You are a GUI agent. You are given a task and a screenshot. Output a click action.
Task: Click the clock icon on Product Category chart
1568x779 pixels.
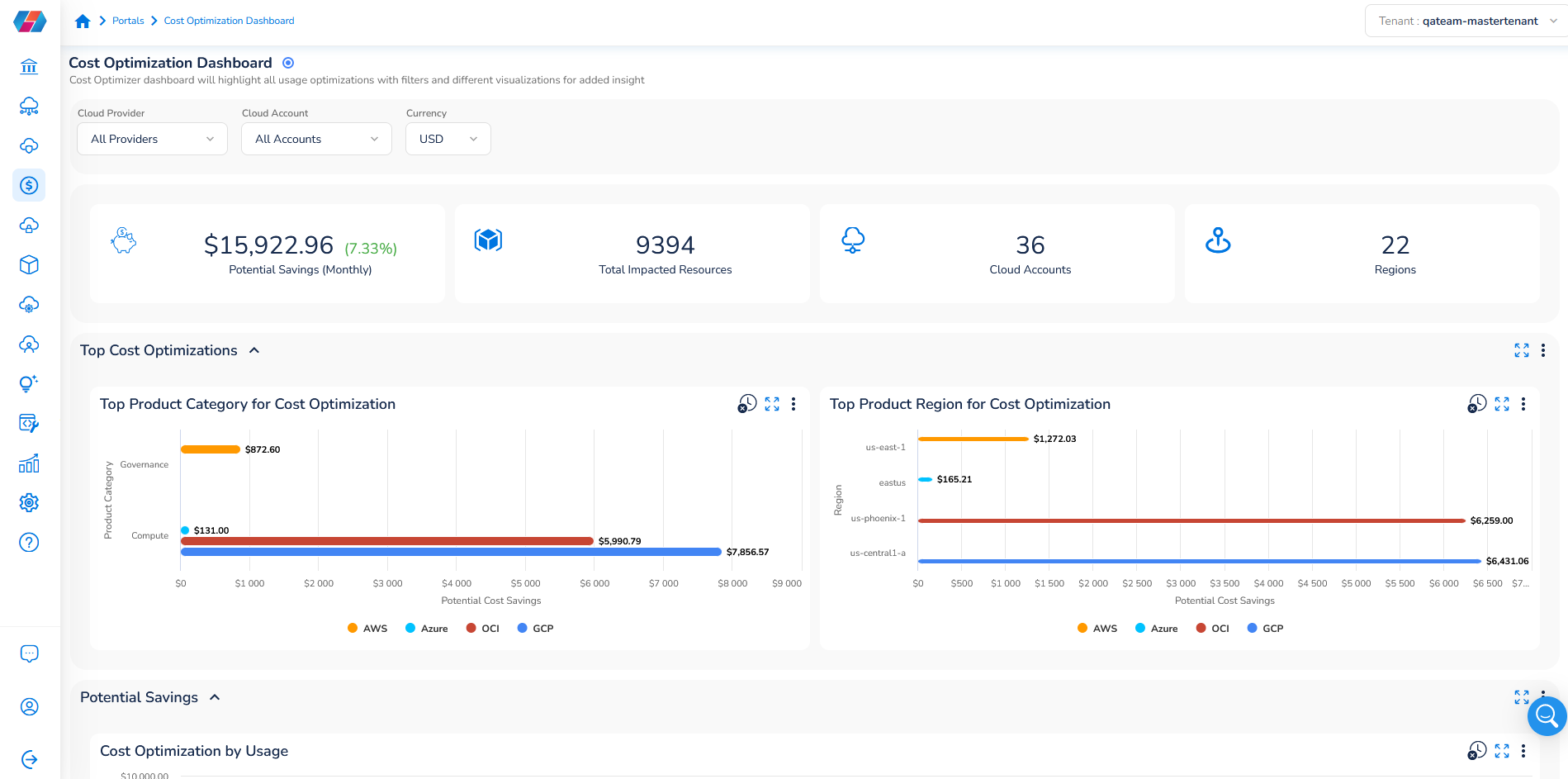[x=746, y=403]
